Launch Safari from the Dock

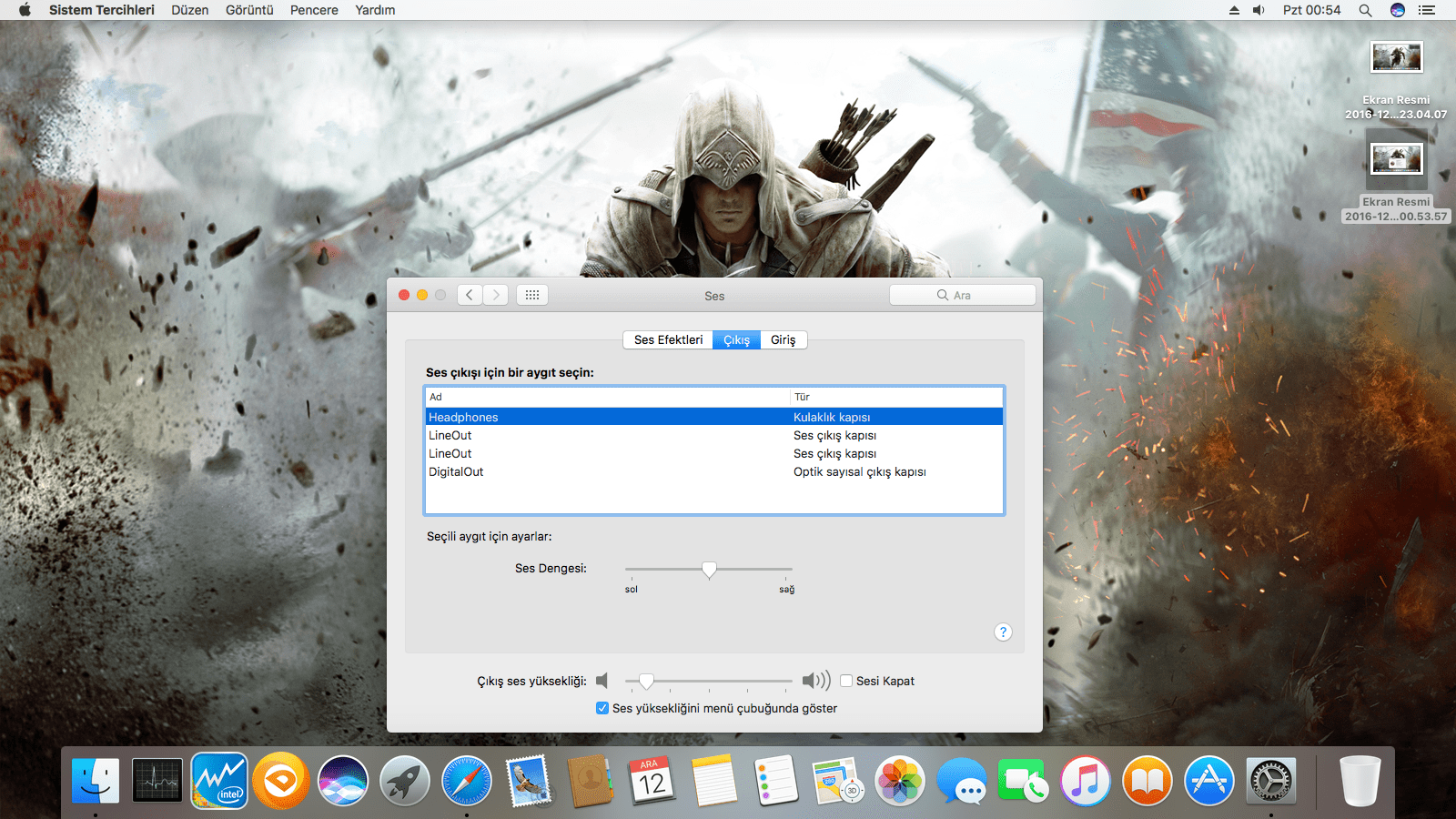(x=467, y=781)
